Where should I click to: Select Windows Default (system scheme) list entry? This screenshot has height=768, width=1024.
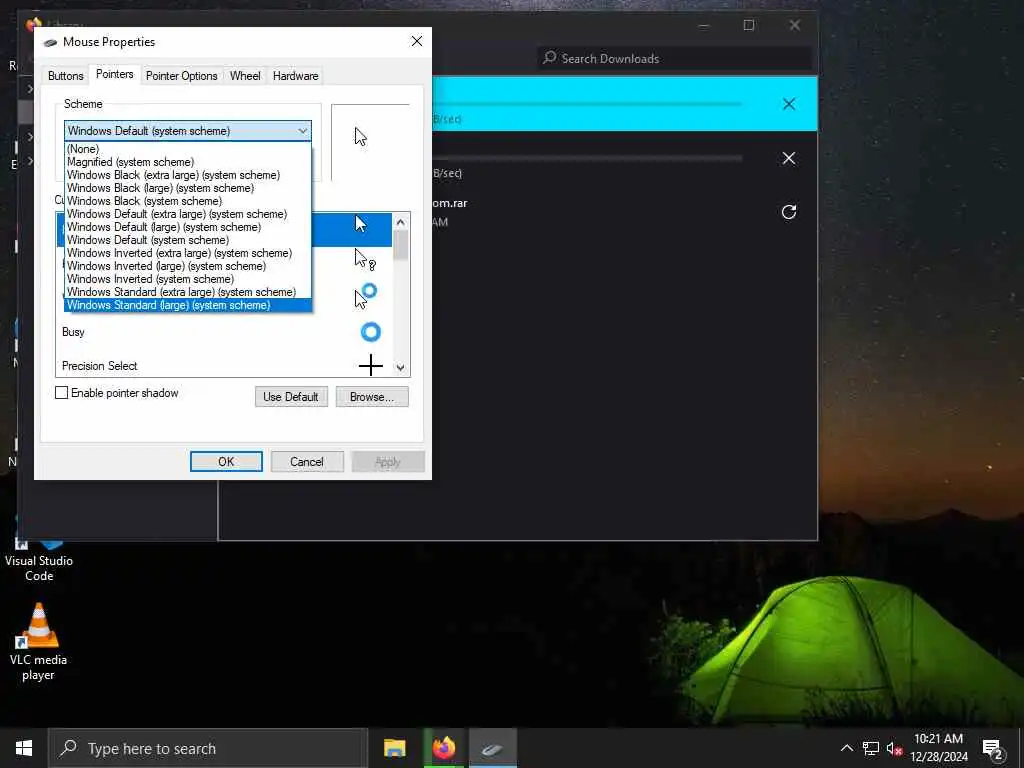point(188,240)
